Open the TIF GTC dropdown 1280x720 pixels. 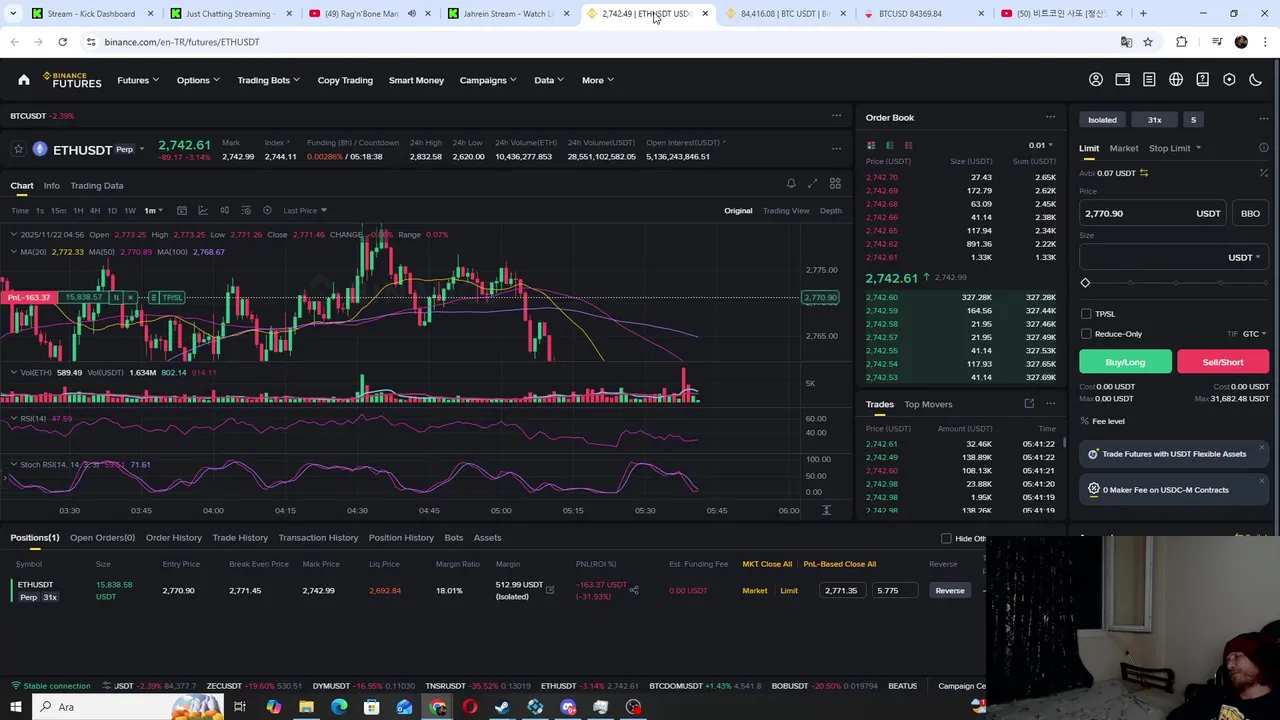[1254, 334]
